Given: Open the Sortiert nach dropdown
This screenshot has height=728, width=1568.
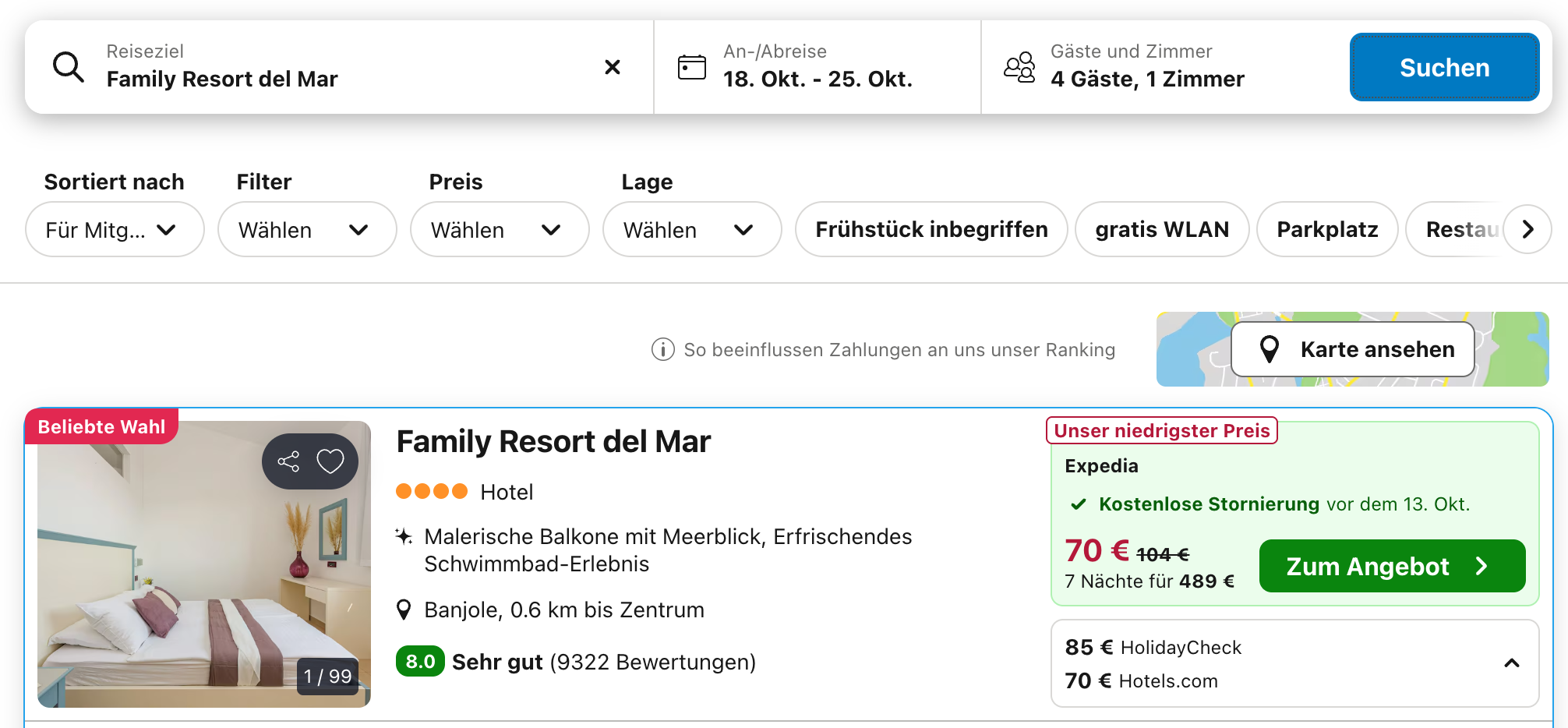Looking at the screenshot, I should (x=115, y=230).
